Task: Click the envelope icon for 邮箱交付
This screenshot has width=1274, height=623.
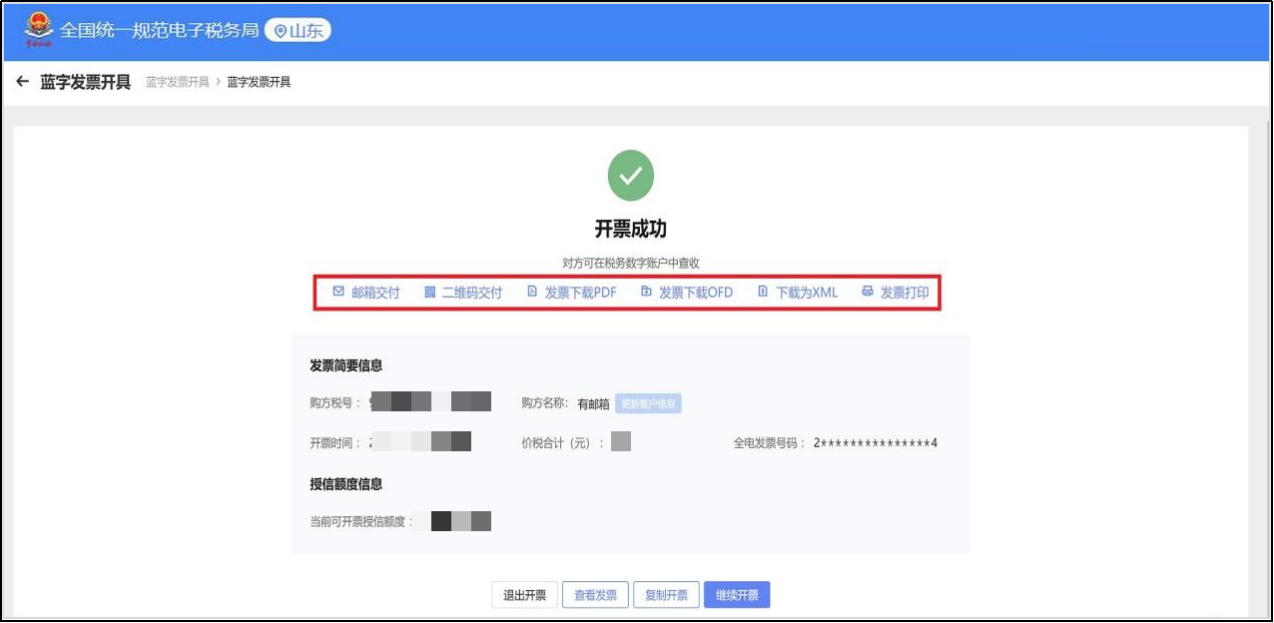Action: [338, 292]
